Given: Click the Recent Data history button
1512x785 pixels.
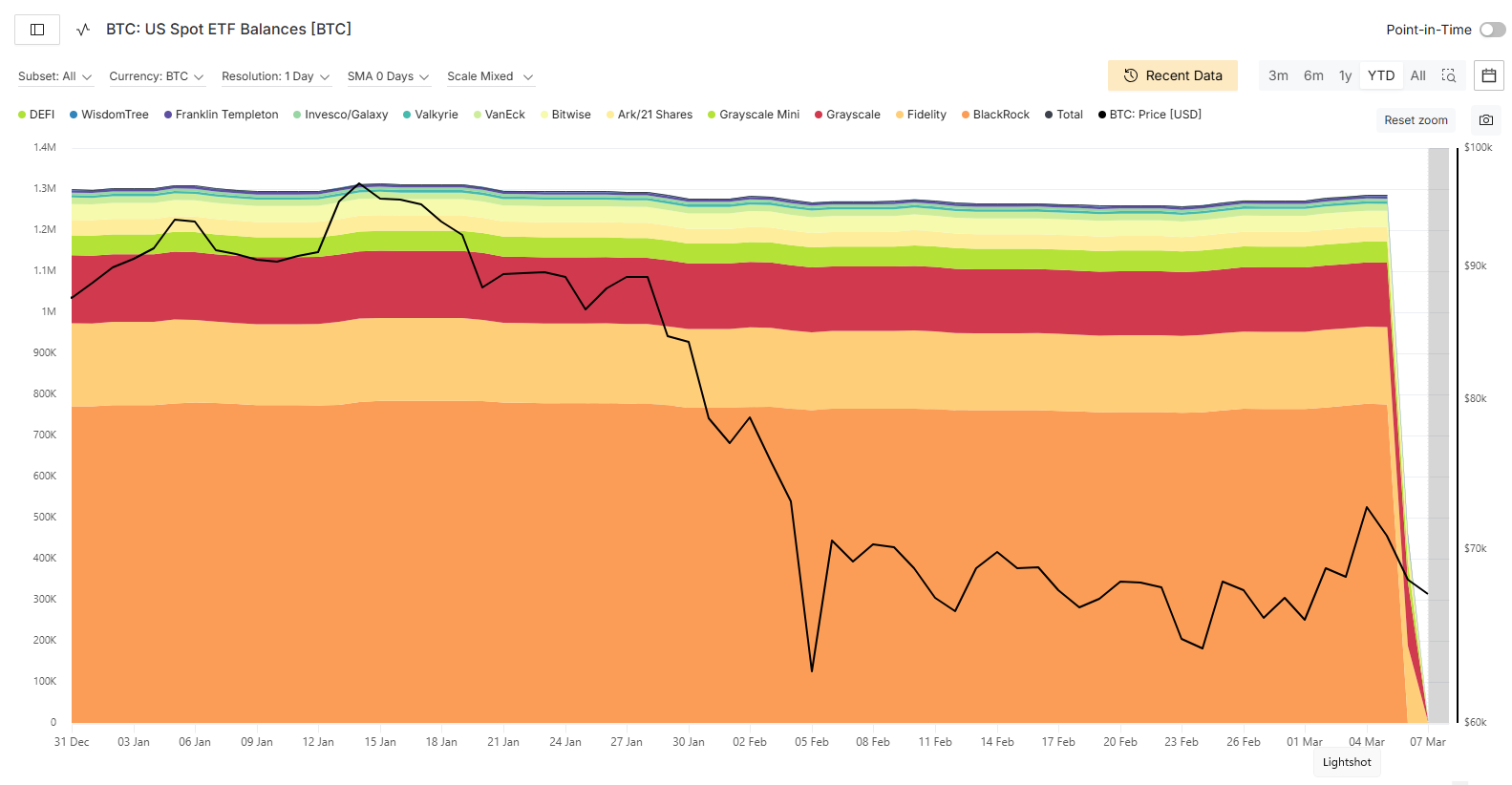Looking at the screenshot, I should pos(1172,75).
